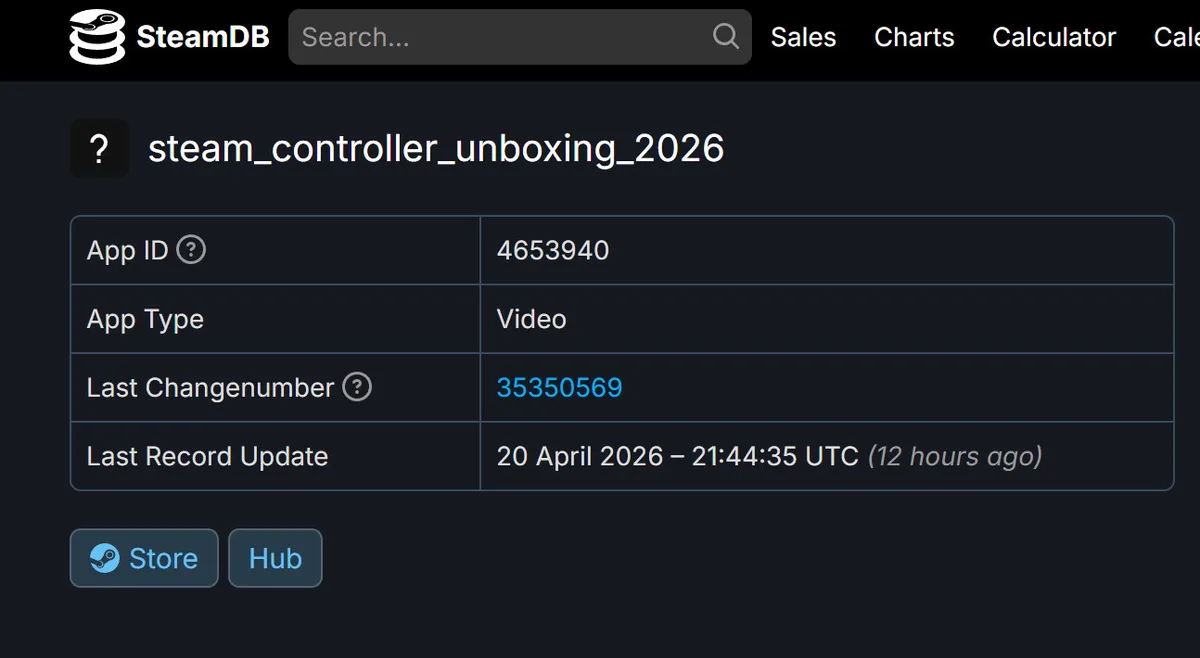The image size is (1200, 658).
Task: Open changenumber 35350569 details
Action: point(559,387)
